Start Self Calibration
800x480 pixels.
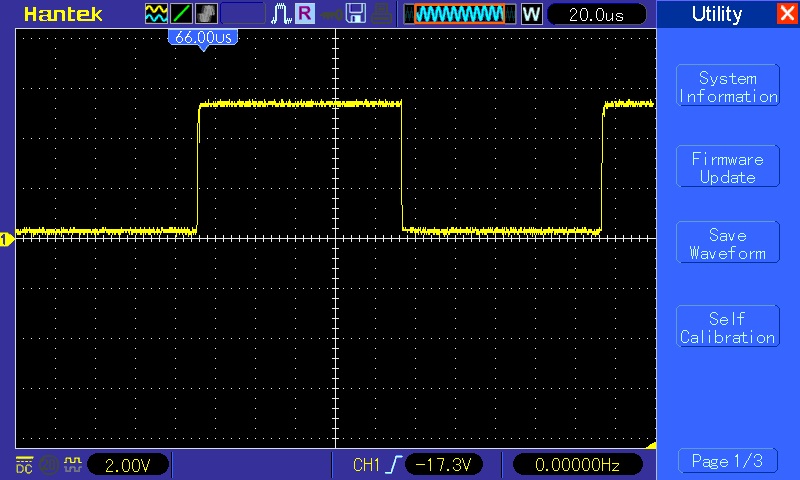(x=727, y=328)
